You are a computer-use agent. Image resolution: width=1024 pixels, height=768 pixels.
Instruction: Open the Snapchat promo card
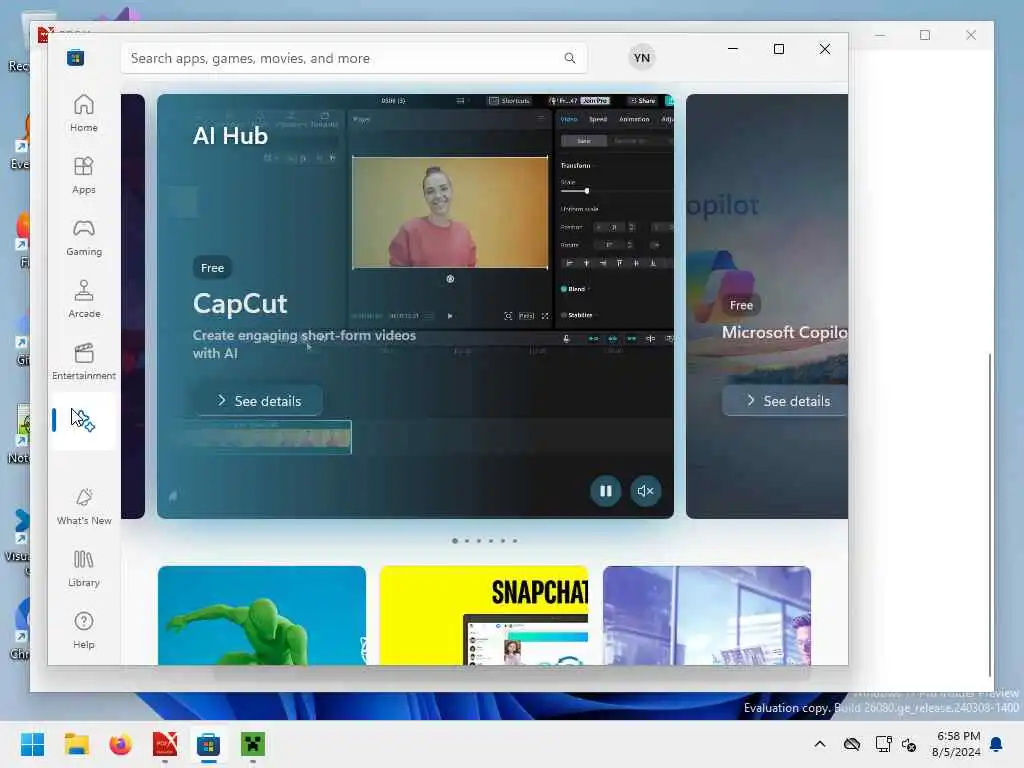coord(484,616)
